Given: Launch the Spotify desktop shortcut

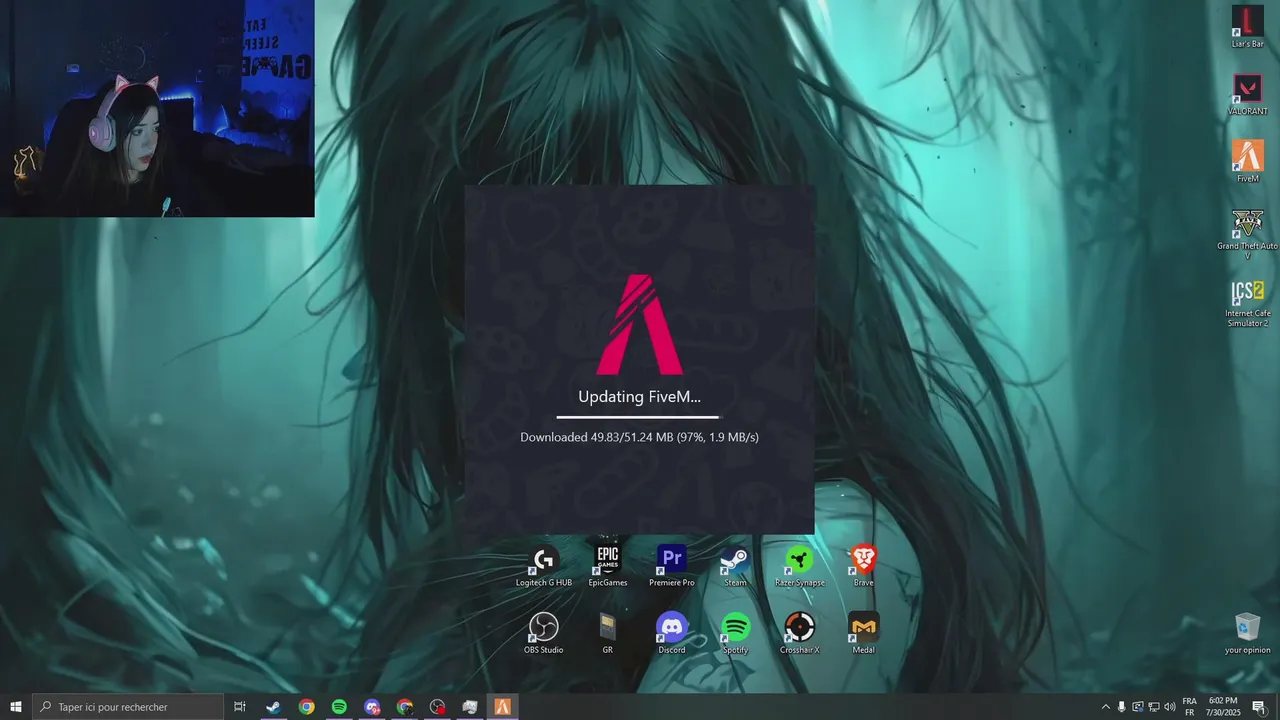Looking at the screenshot, I should tap(735, 633).
